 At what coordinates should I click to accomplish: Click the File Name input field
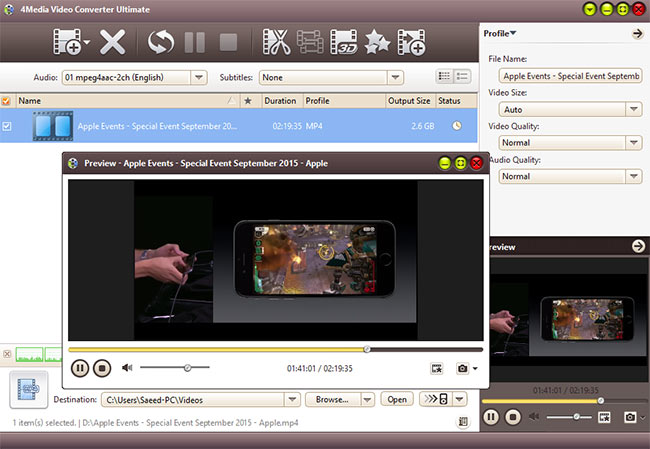[564, 76]
